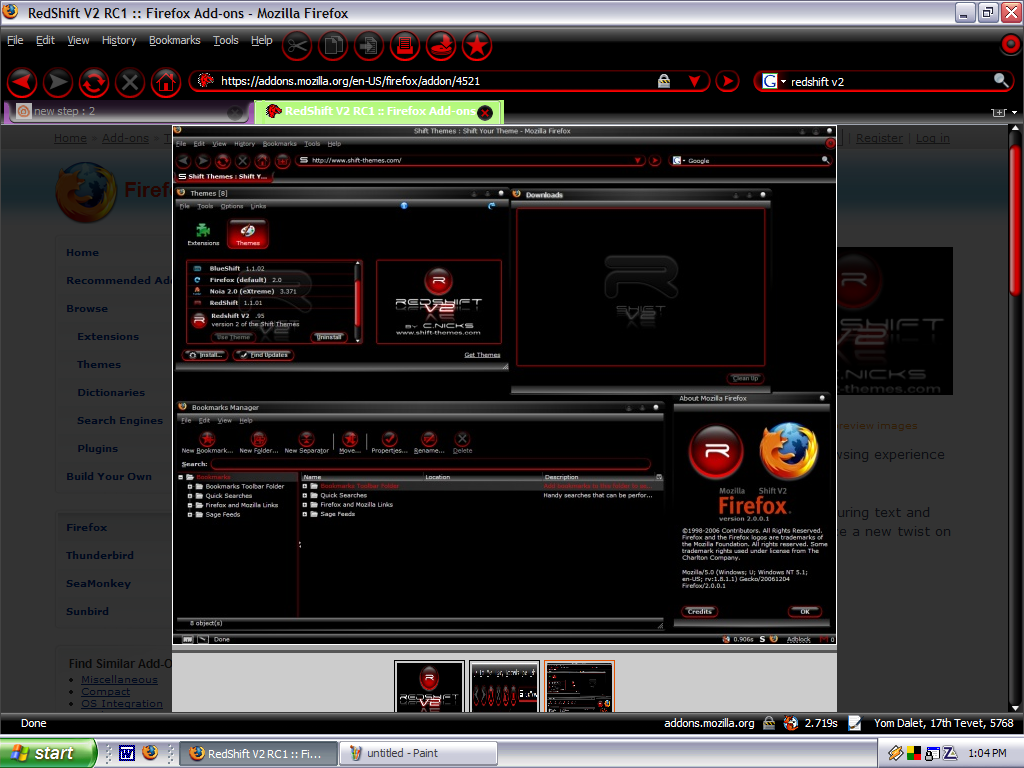Select the first RedShift preview thumbnail
This screenshot has height=768, width=1024.
click(429, 686)
